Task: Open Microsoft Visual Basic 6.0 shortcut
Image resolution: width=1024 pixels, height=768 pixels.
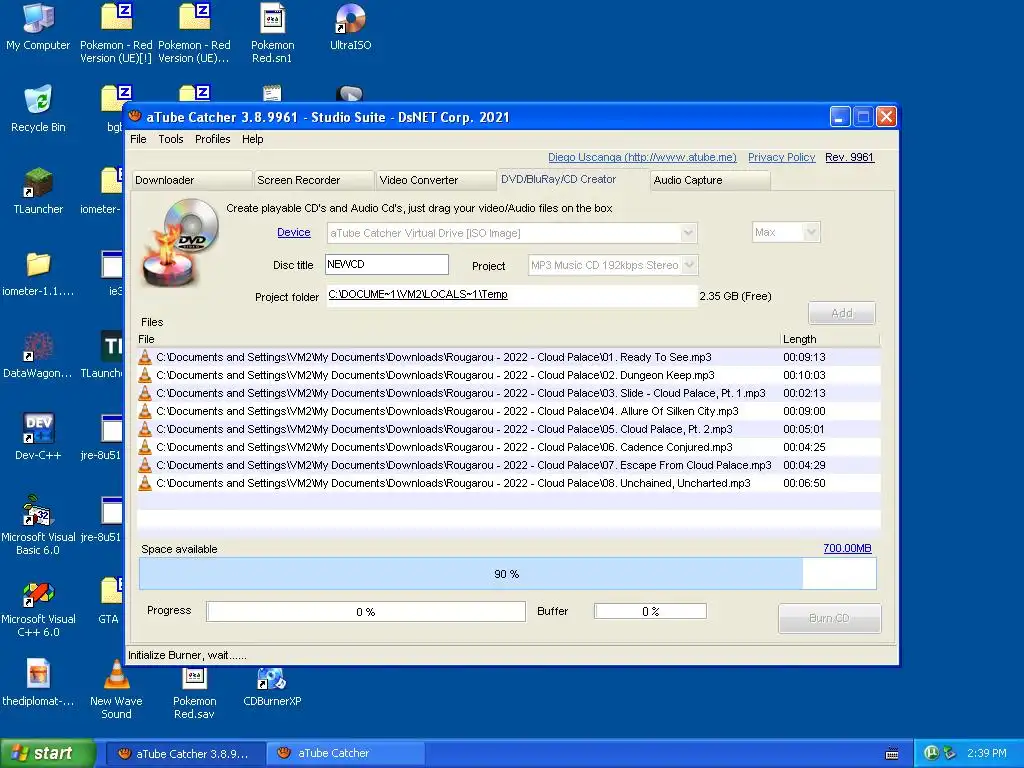Action: tap(38, 525)
